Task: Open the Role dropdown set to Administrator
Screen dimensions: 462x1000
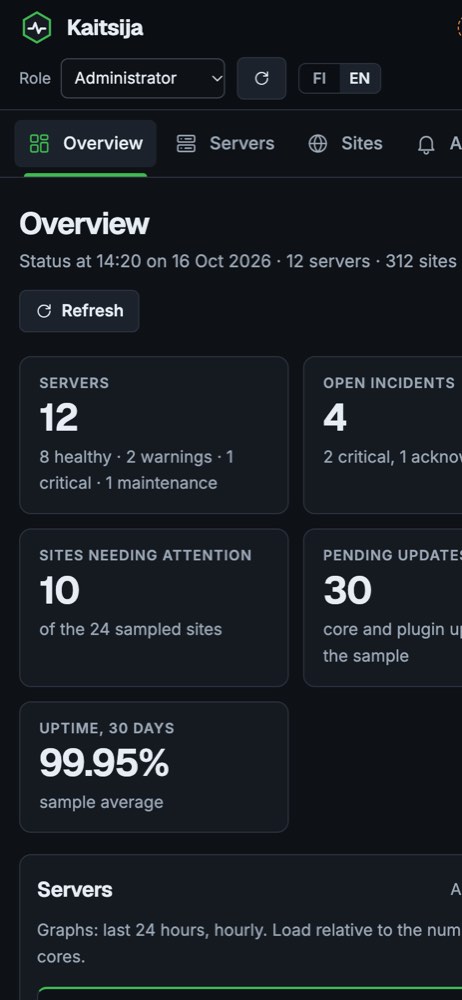Action: coord(143,78)
